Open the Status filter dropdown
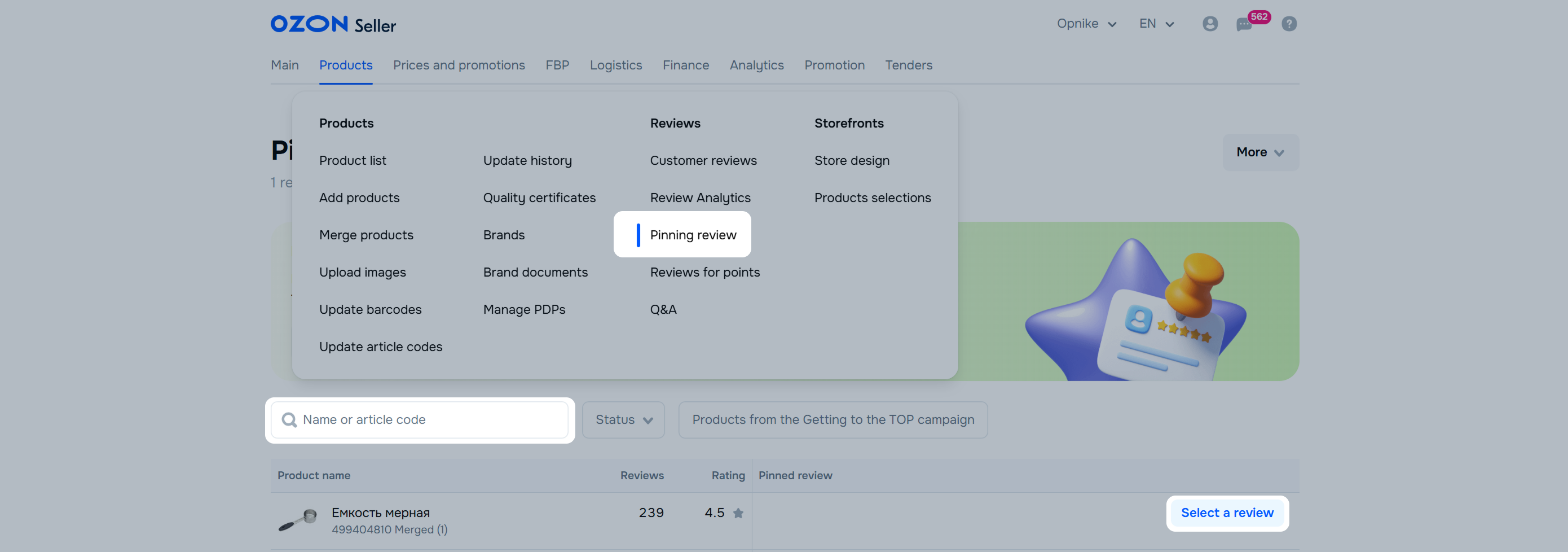Screen dimensions: 1568x552 623,420
